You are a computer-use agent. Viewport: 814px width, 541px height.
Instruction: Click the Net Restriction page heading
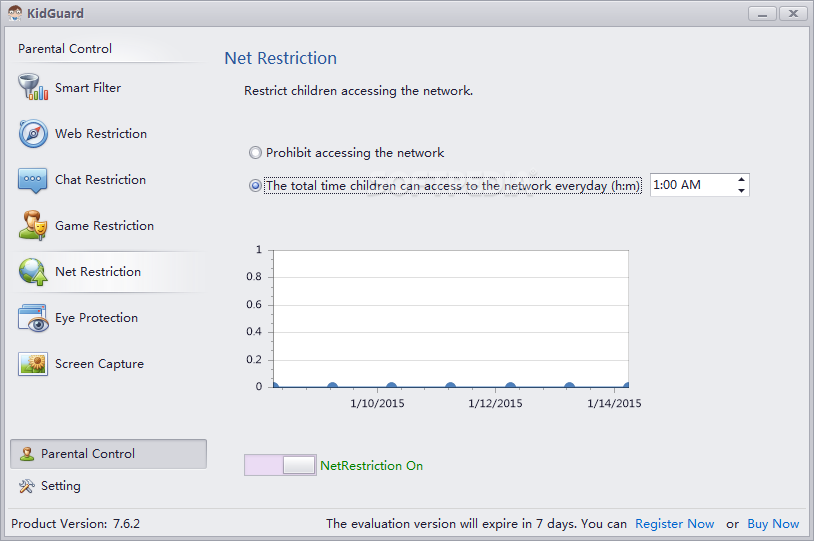(280, 58)
